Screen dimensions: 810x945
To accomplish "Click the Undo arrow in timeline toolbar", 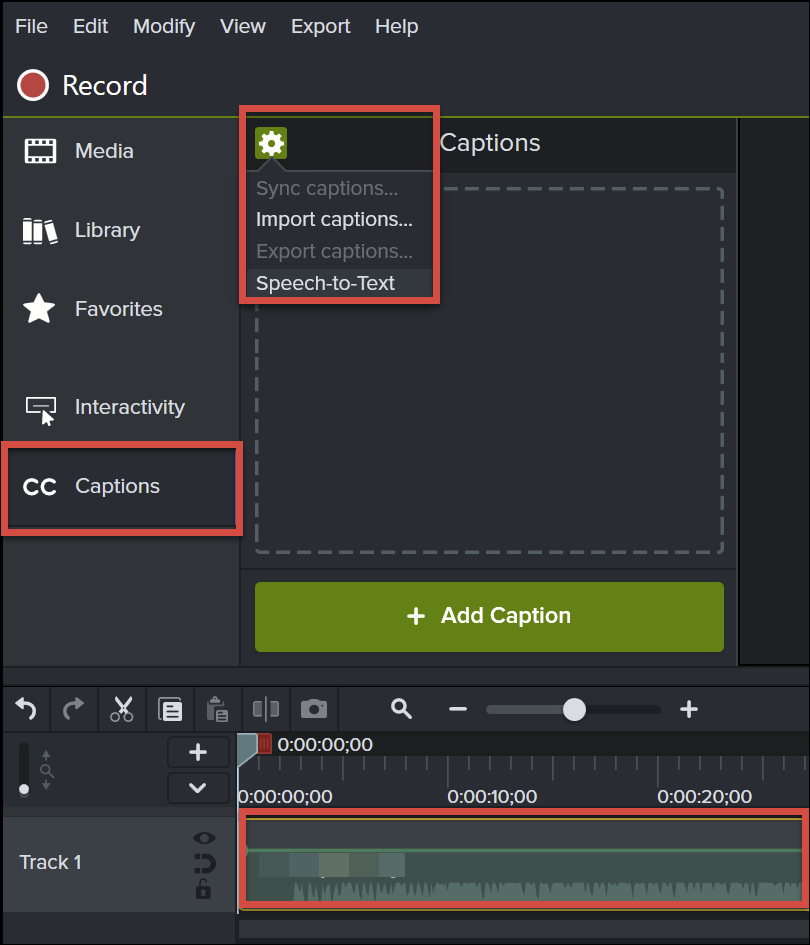I will tap(26, 709).
